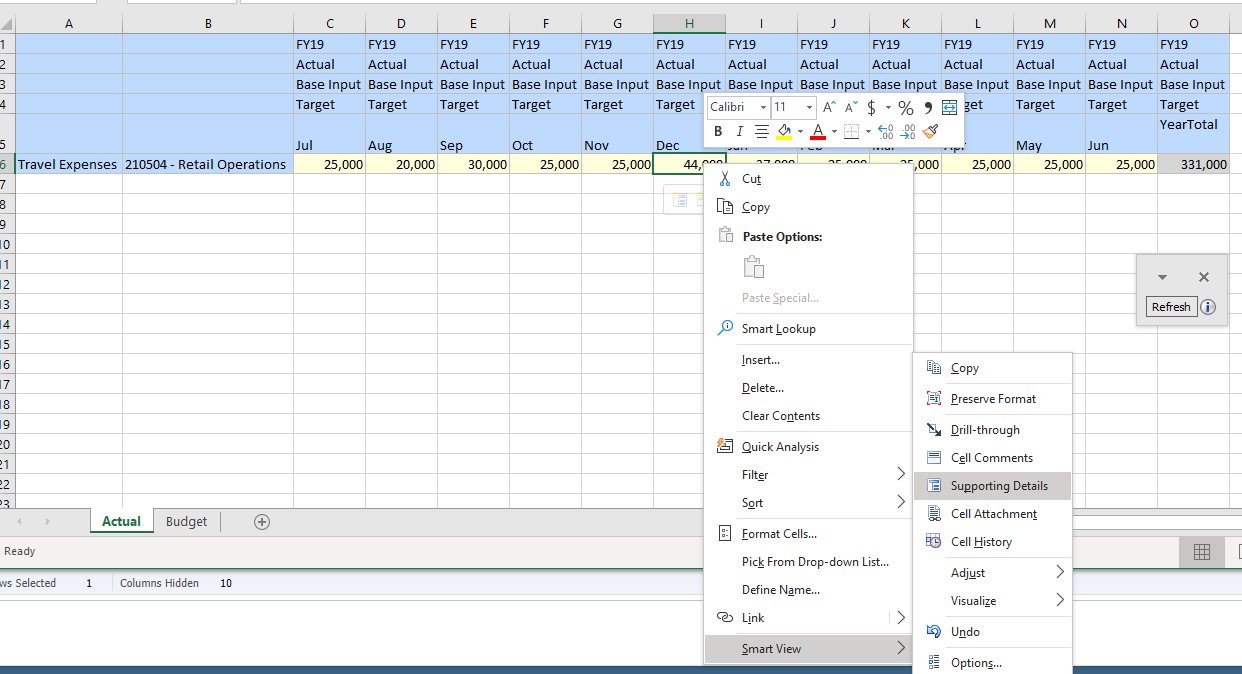Open borders dropdown arrow
The width and height of the screenshot is (1242, 674).
(x=868, y=131)
